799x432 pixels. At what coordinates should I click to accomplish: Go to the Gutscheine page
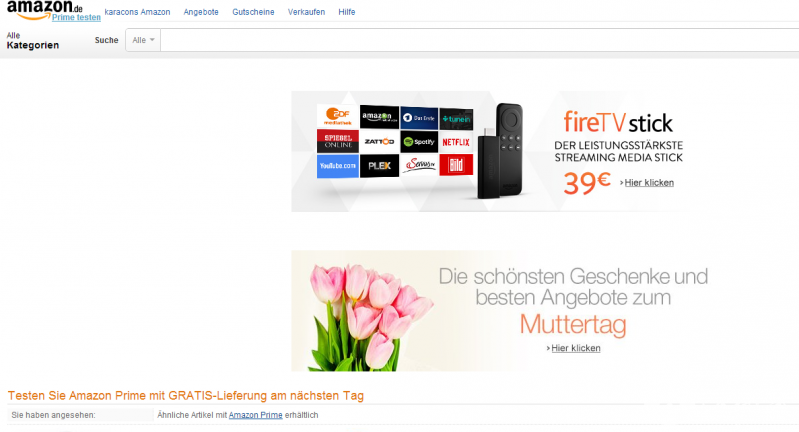(x=253, y=12)
